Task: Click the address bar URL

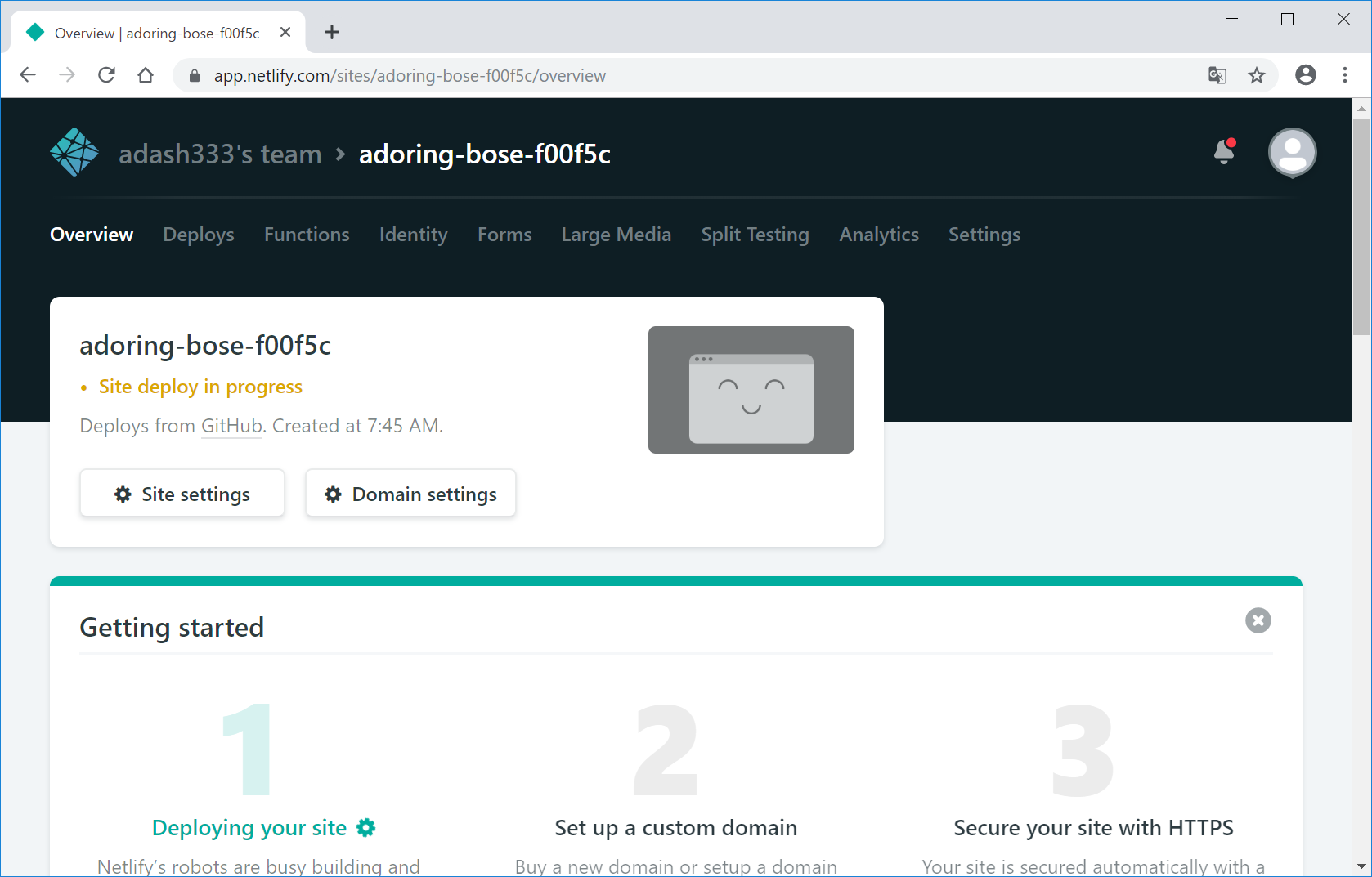Action: [410, 76]
